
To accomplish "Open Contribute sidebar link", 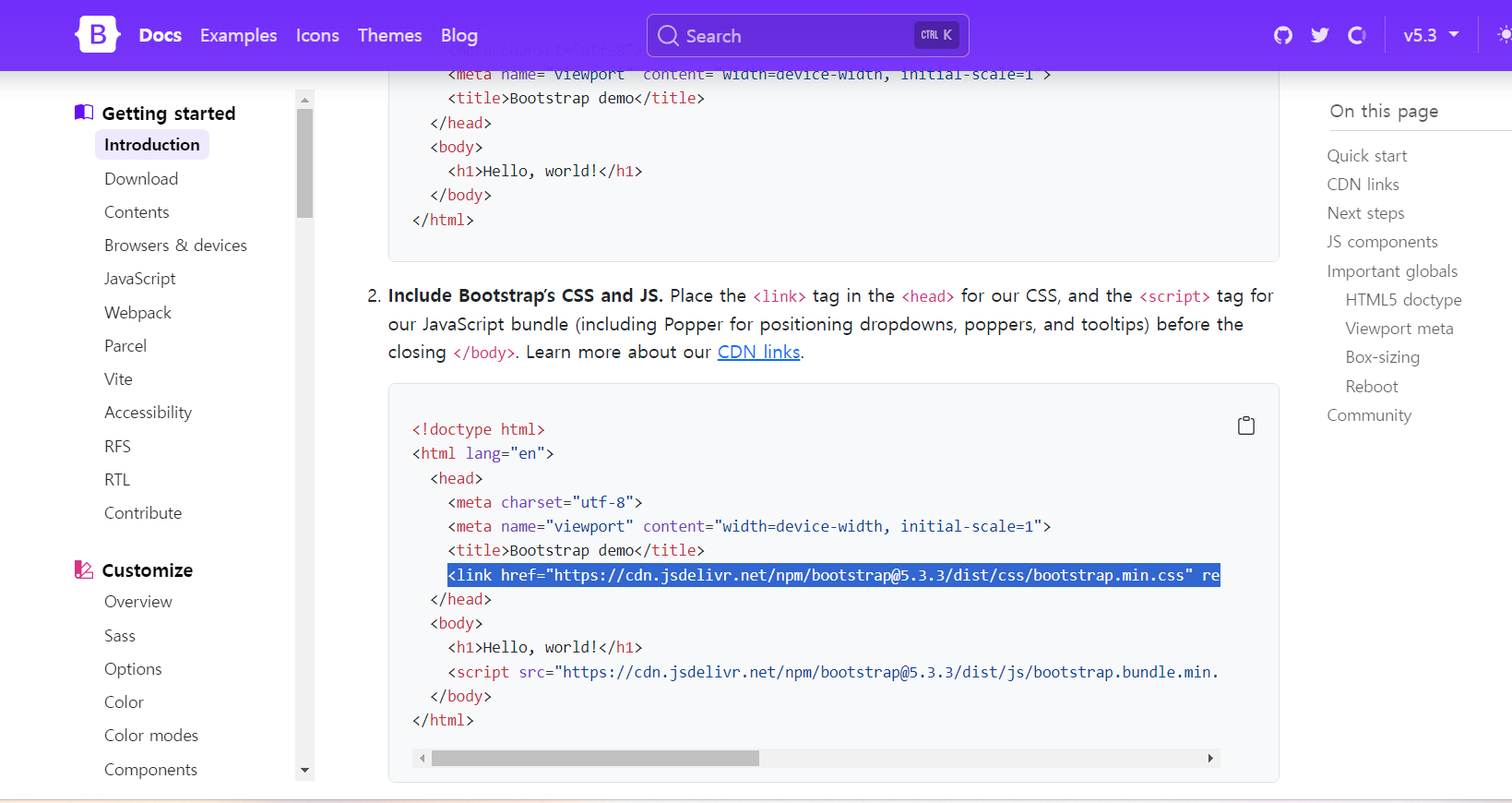I will click(143, 513).
